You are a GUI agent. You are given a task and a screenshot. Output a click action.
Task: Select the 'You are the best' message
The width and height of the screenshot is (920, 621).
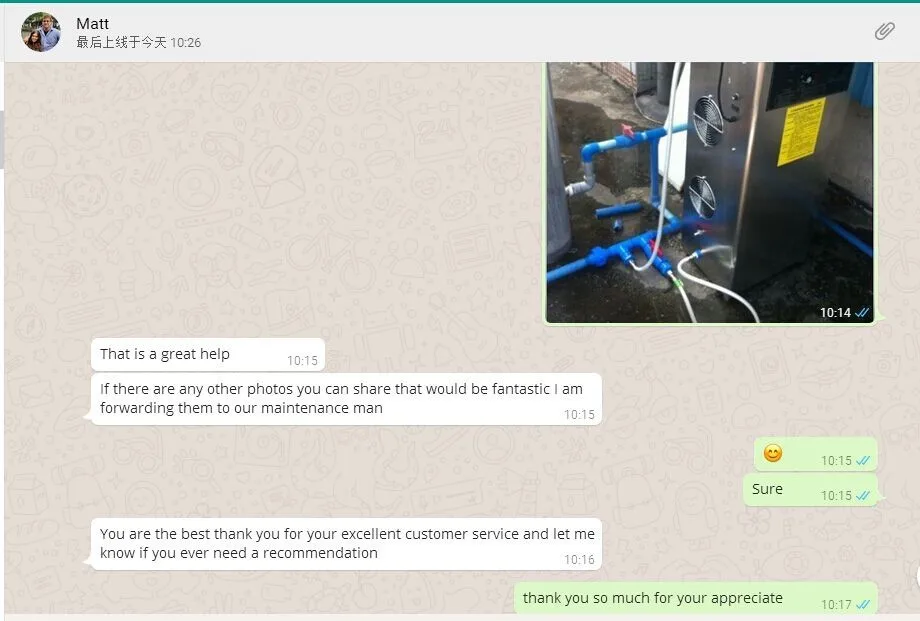[x=346, y=544]
